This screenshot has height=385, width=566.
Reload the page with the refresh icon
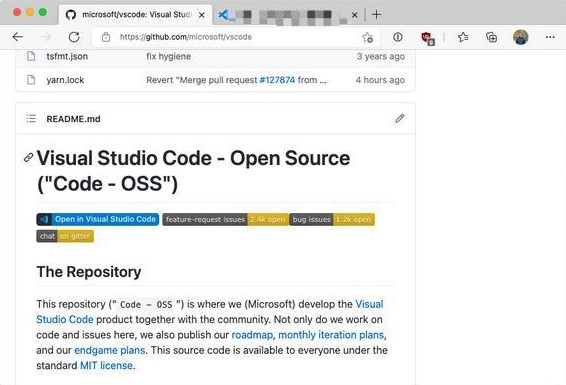click(x=74, y=37)
